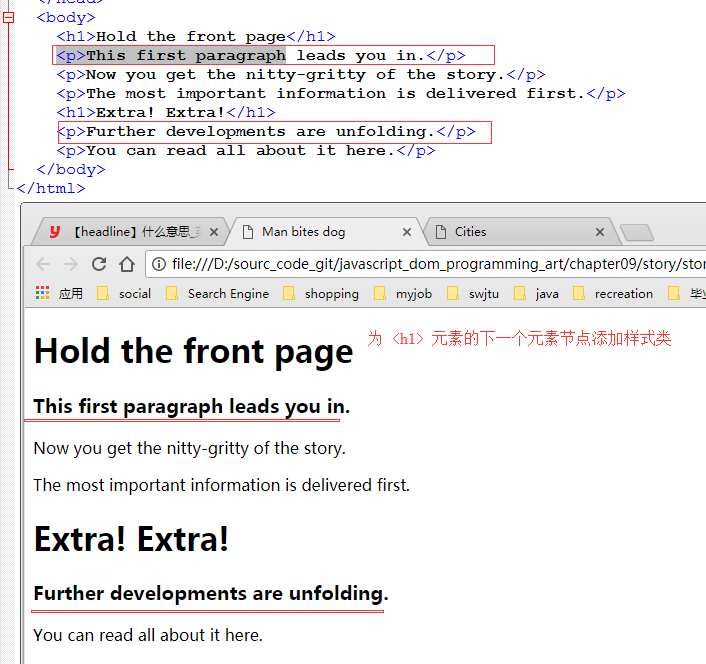Close the Cities tab
The height and width of the screenshot is (664, 706).
[600, 232]
